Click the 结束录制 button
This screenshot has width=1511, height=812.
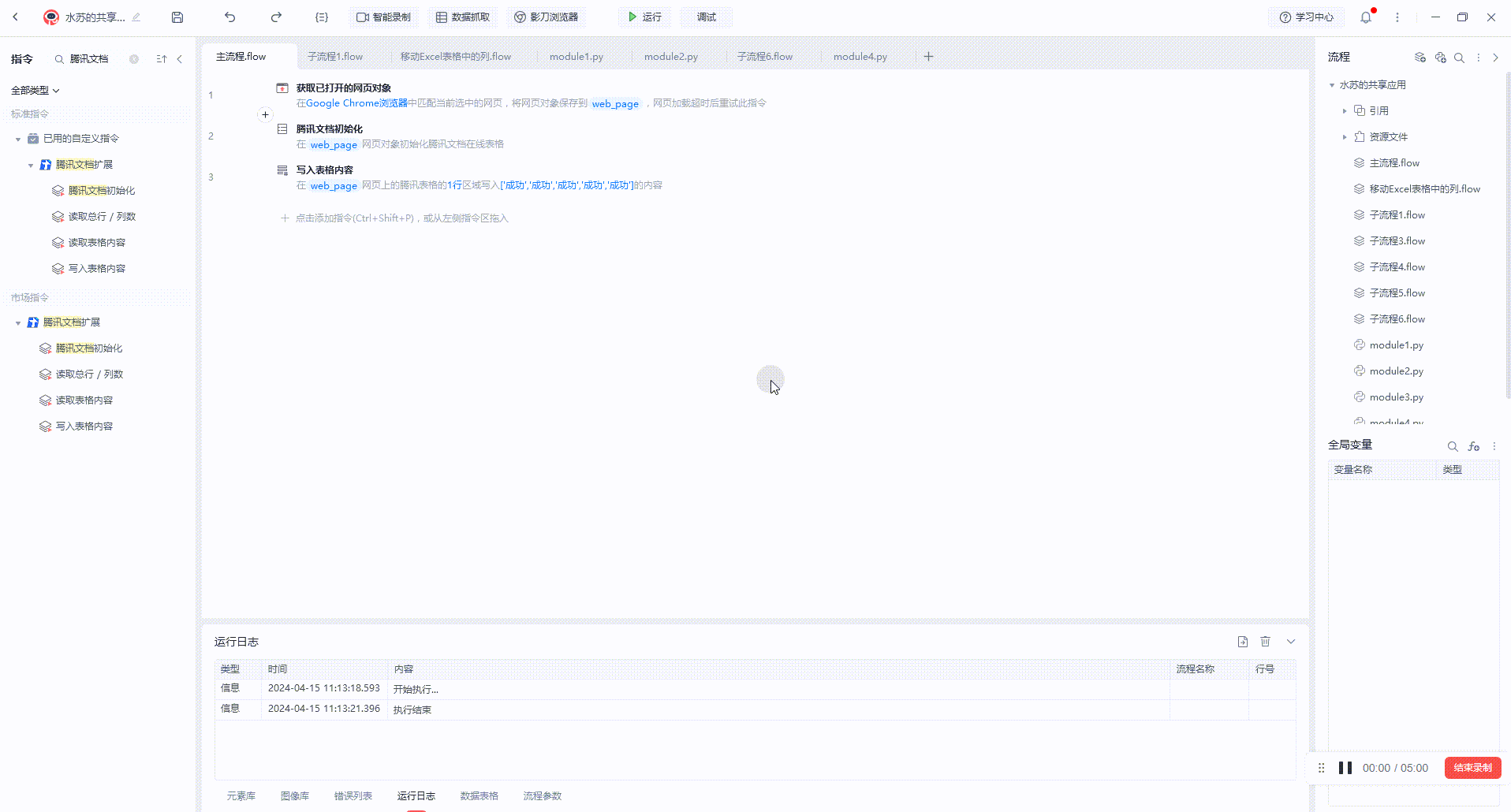tap(1472, 768)
